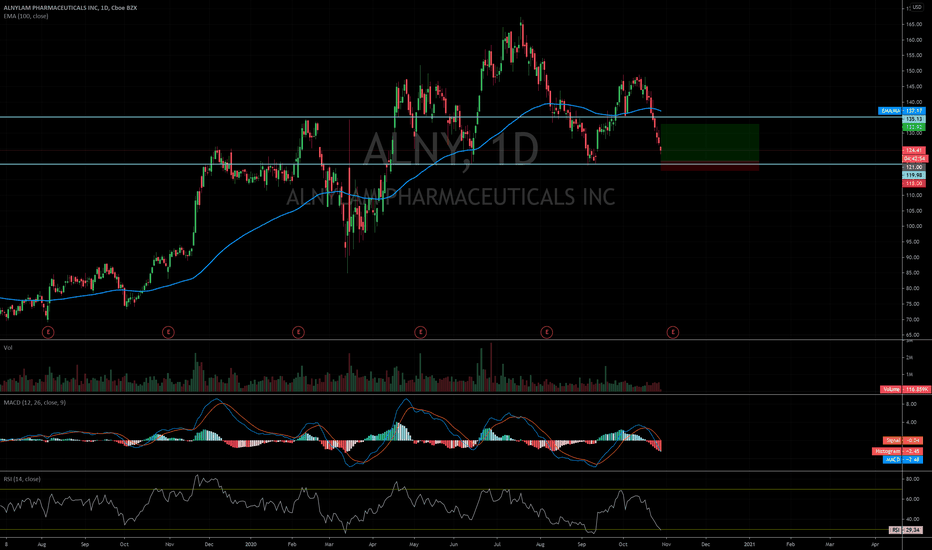The image size is (932, 550).
Task: Click the February 2020 earnings E marker
Action: pyautogui.click(x=298, y=332)
